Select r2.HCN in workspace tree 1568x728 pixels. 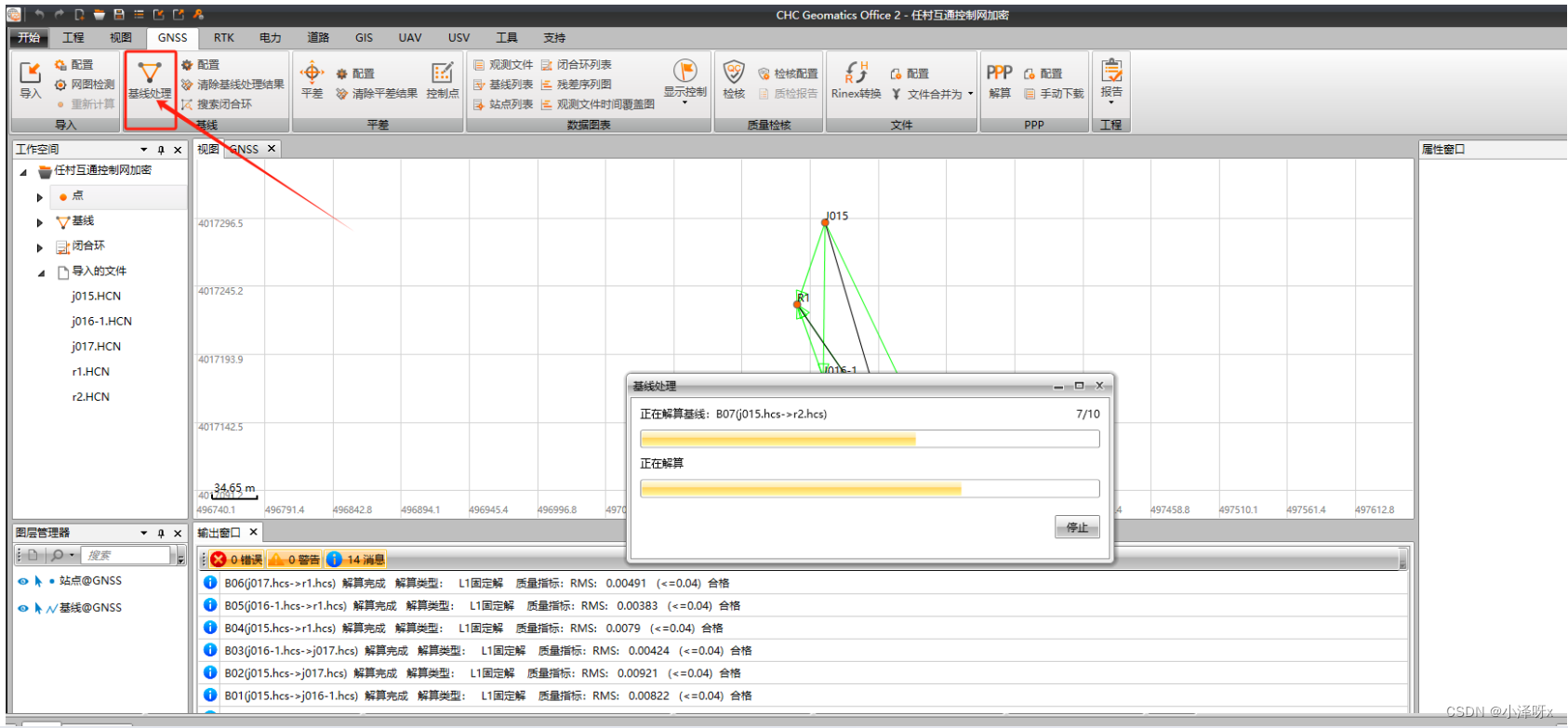[90, 397]
